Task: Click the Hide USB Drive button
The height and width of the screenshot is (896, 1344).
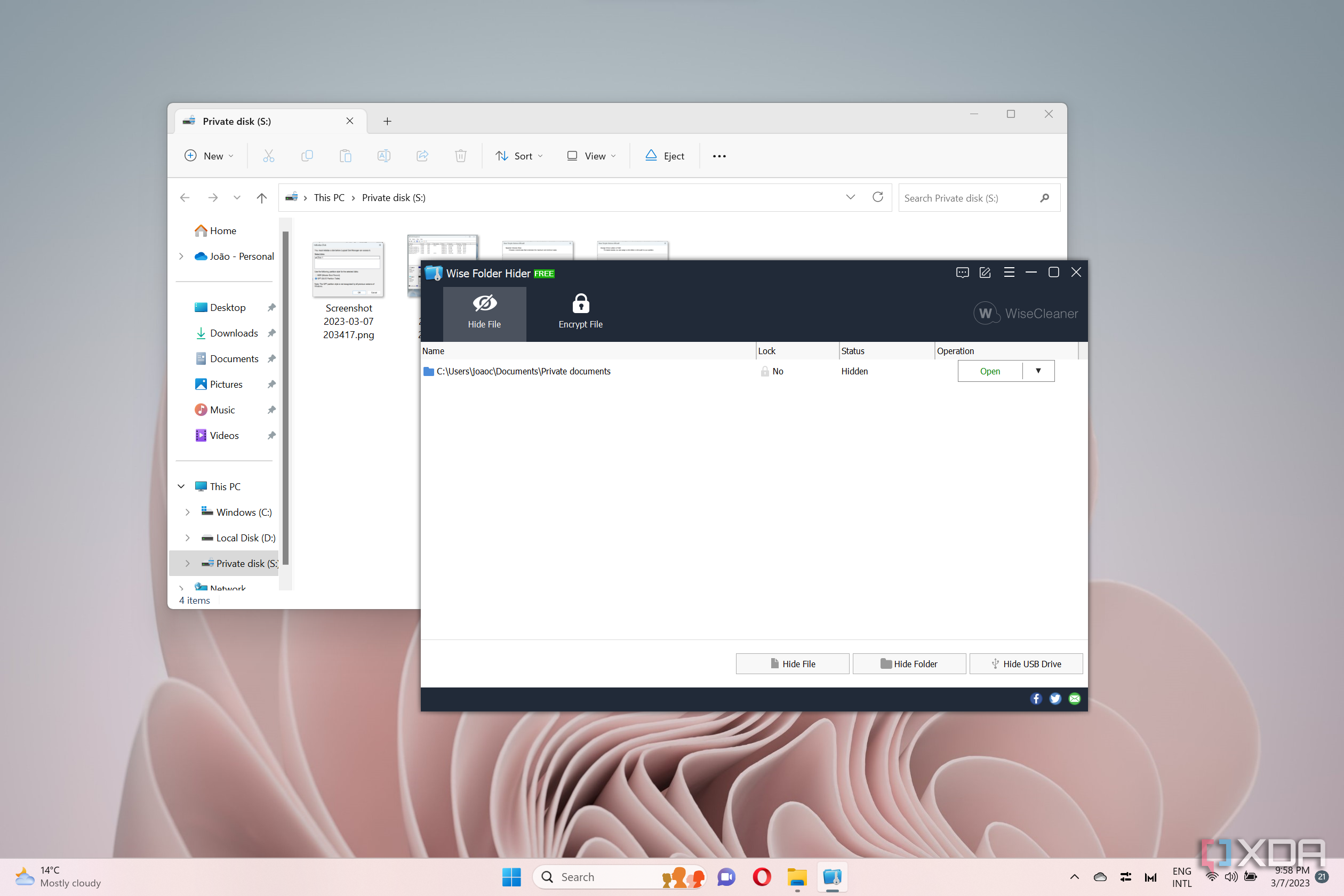Action: coord(1026,663)
